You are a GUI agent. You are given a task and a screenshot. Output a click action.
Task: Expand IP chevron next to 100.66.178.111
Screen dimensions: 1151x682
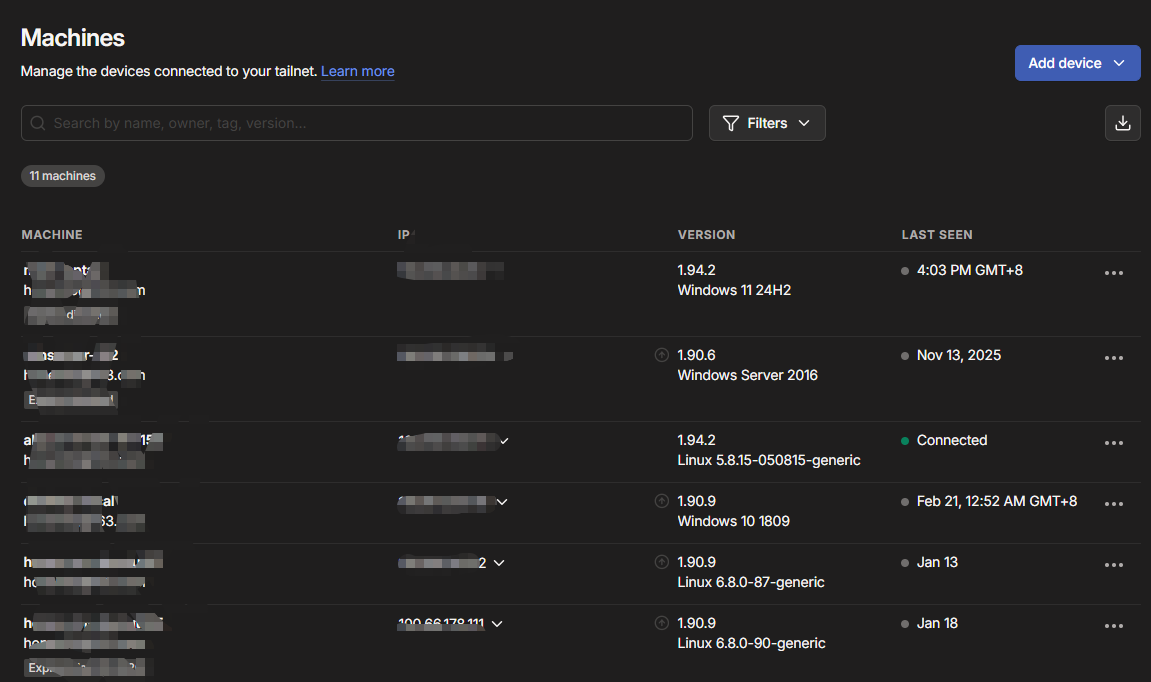(x=497, y=624)
